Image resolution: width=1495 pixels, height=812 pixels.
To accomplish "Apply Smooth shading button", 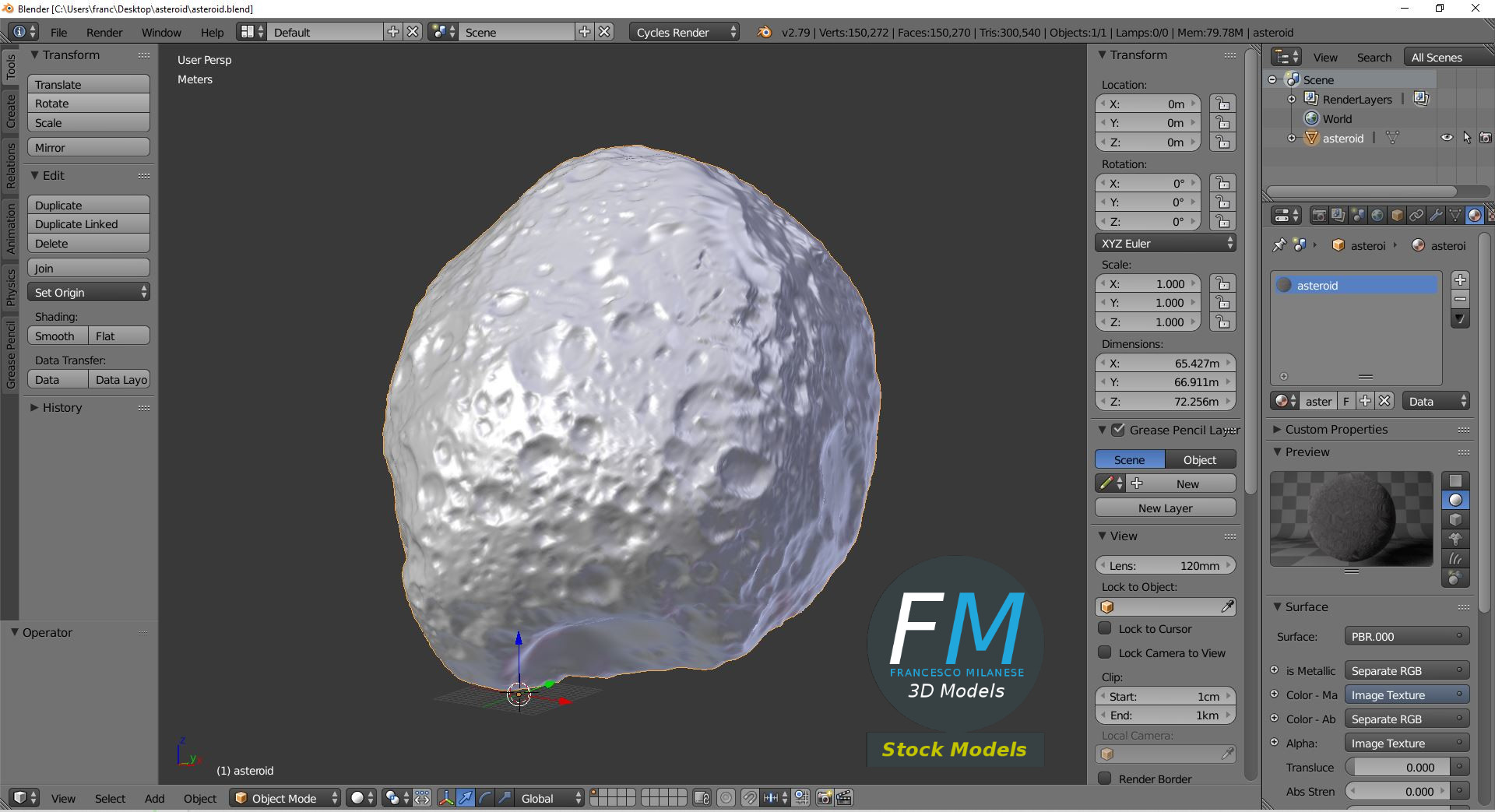I will (x=58, y=336).
